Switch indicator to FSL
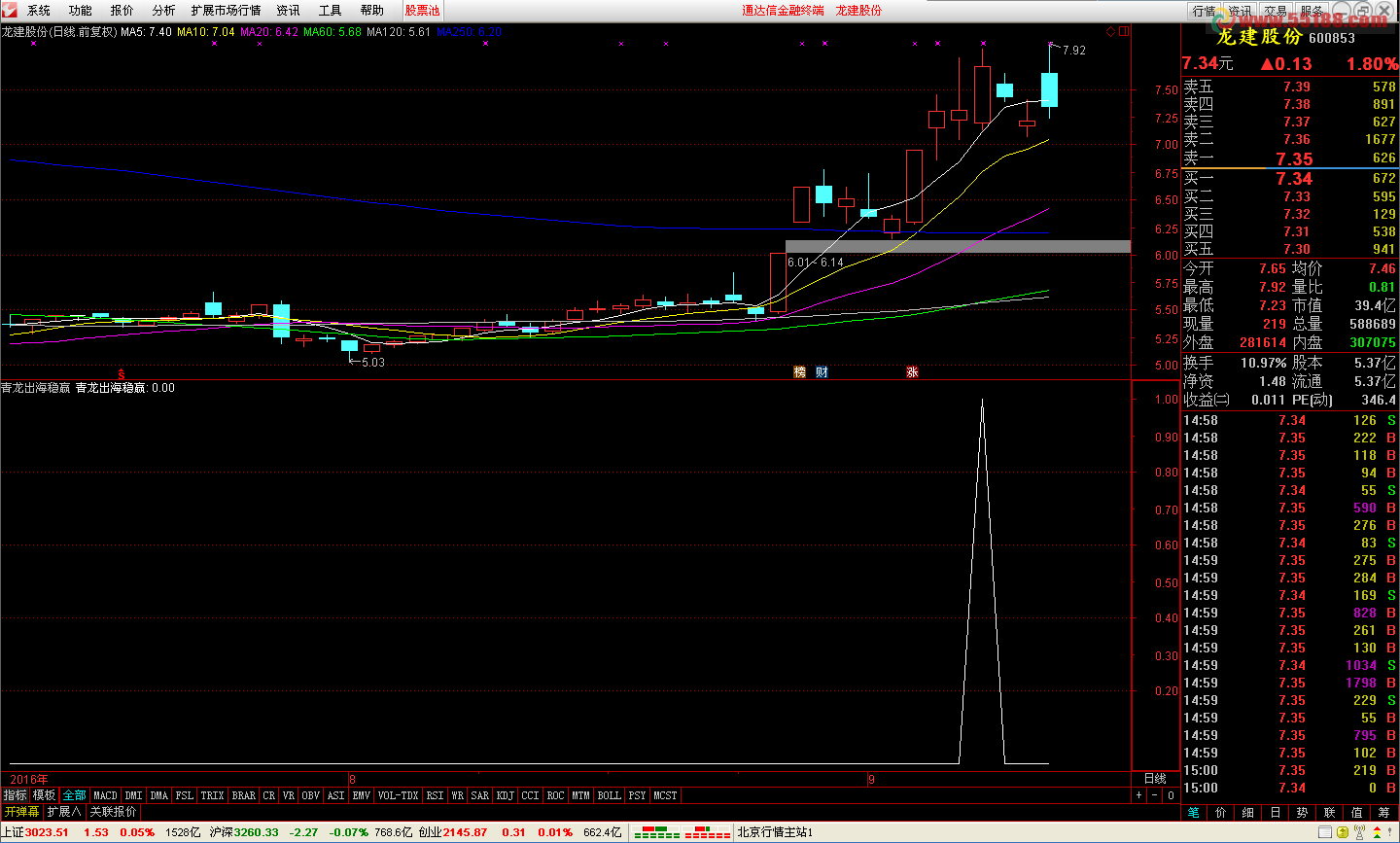Viewport: 1400px width, 843px height. [185, 795]
